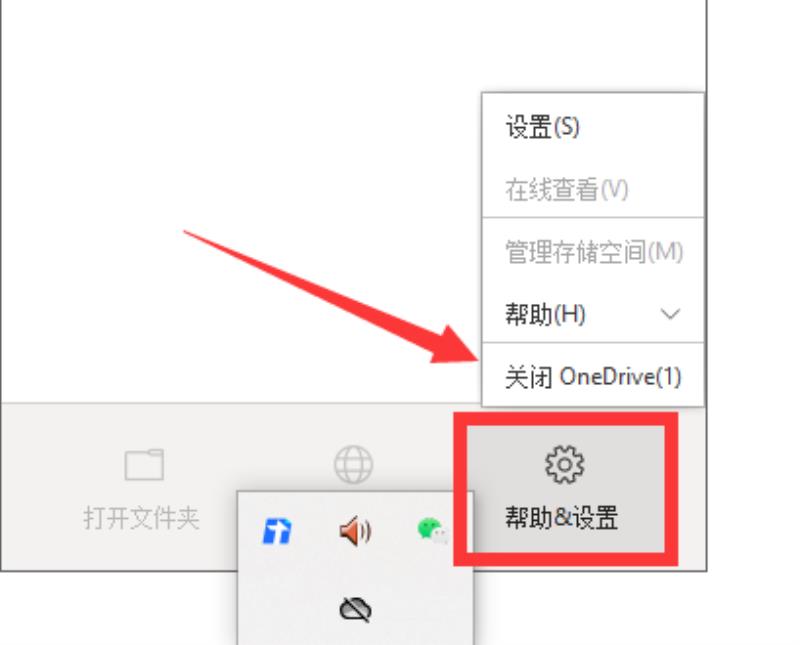Click the speaker volume tray icon
Viewport: 800px width, 645px height.
click(356, 531)
